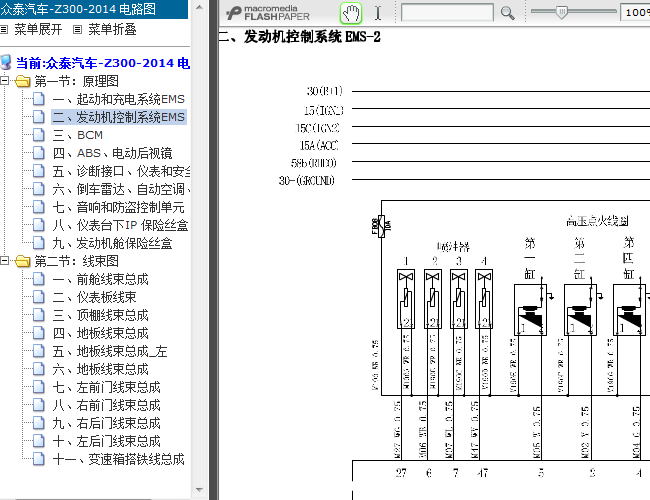Viewport: 650px width, 500px height.
Task: Click the page icon beside 三、BCM
Action: coord(39,135)
